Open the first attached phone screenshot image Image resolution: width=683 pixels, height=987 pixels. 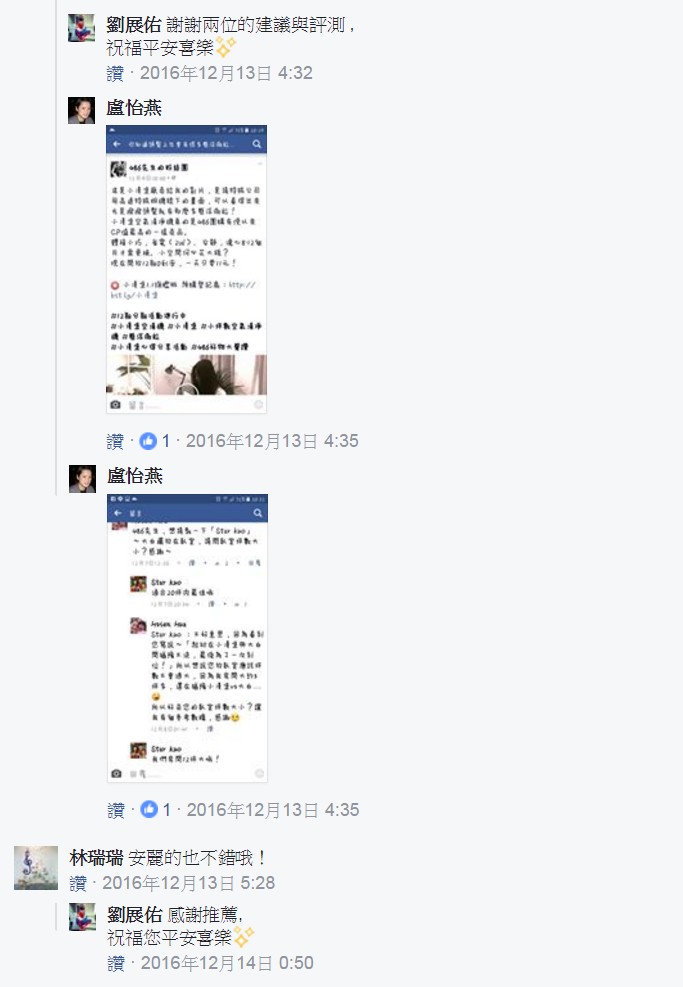click(186, 269)
